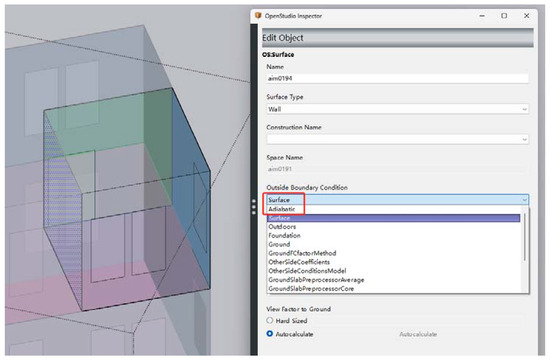Select the Autocalculate radio button
This screenshot has height=361, width=550.
pyautogui.click(x=269, y=334)
